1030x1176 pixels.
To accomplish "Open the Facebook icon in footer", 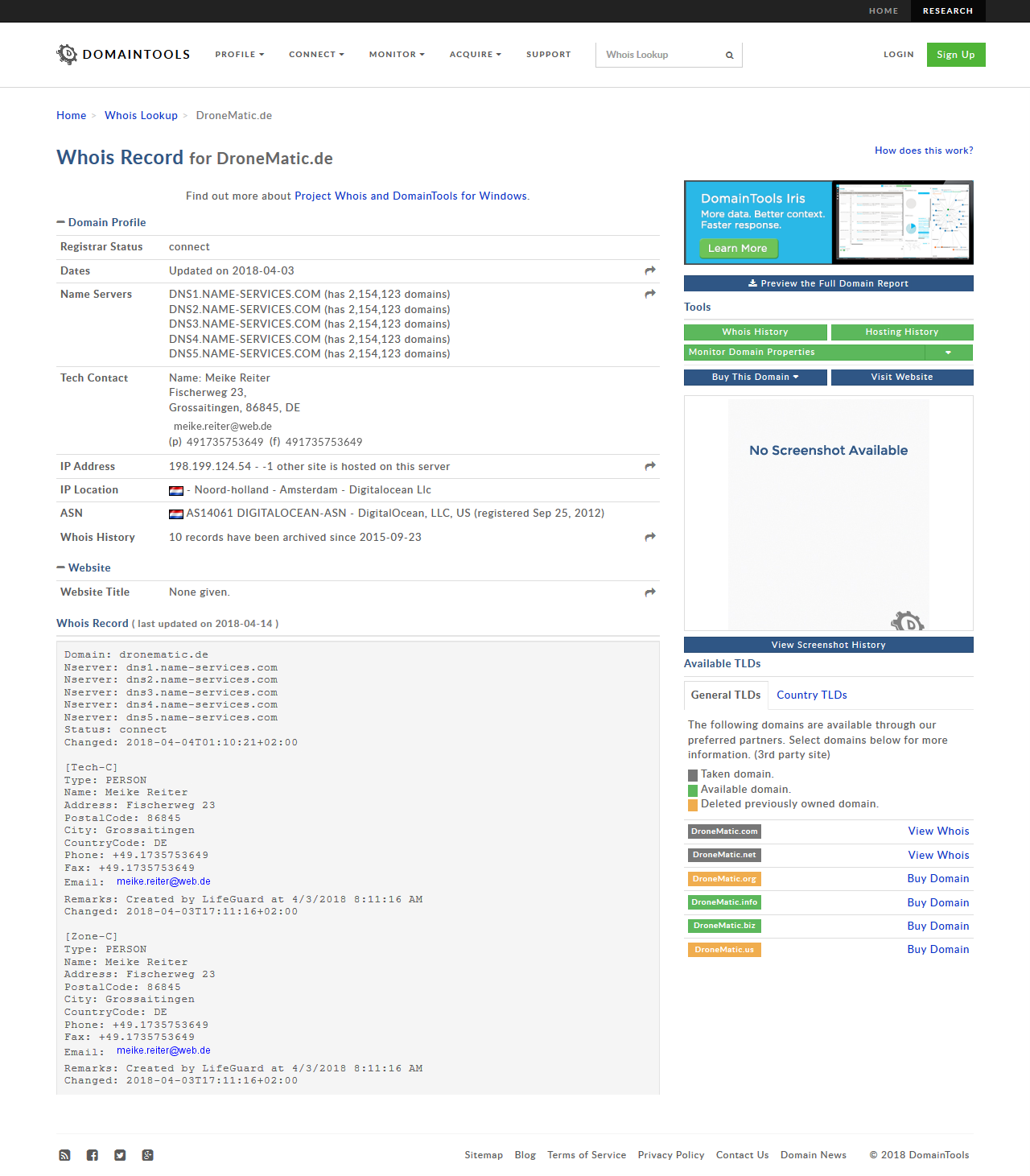I will tap(93, 1155).
